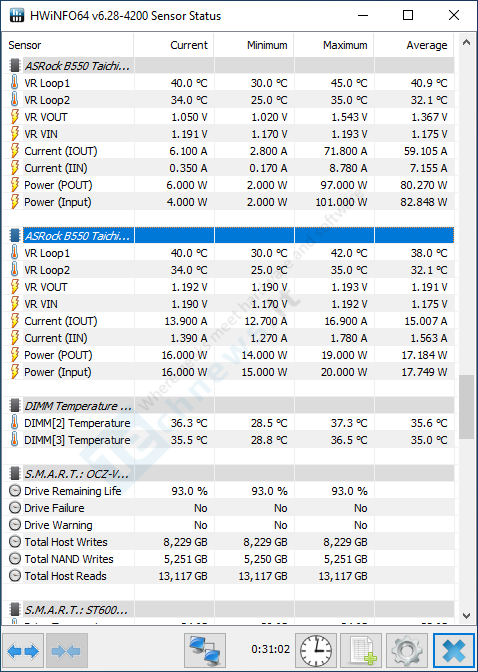The width and height of the screenshot is (478, 672).
Task: Click the 1.543 V maximum value
Action: [x=349, y=117]
